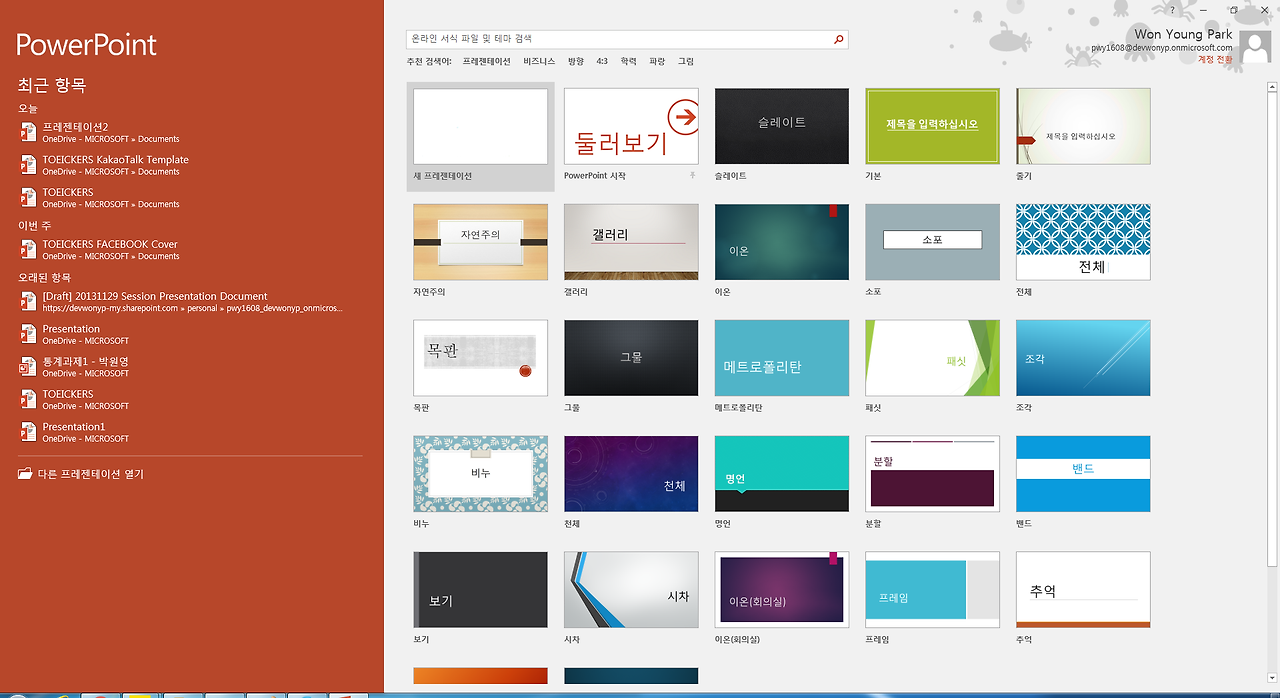Click the 계정 전환 account switch link
1280x698 pixels.
1215,59
